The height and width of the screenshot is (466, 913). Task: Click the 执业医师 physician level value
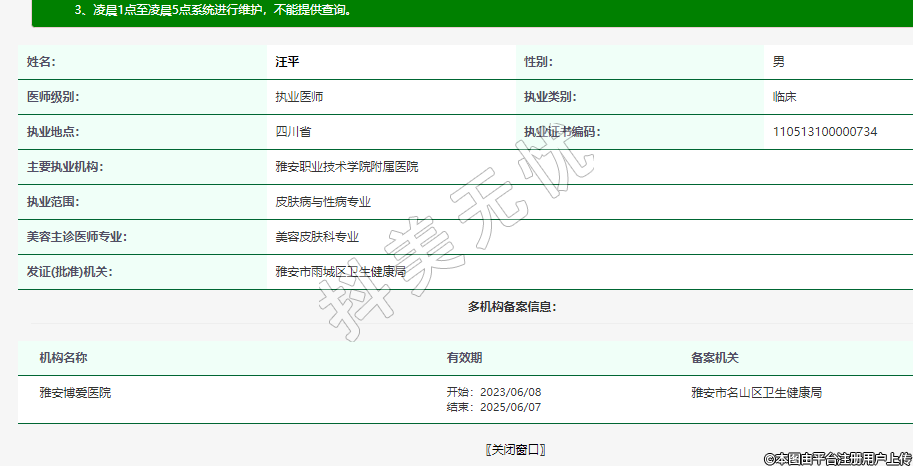point(299,97)
